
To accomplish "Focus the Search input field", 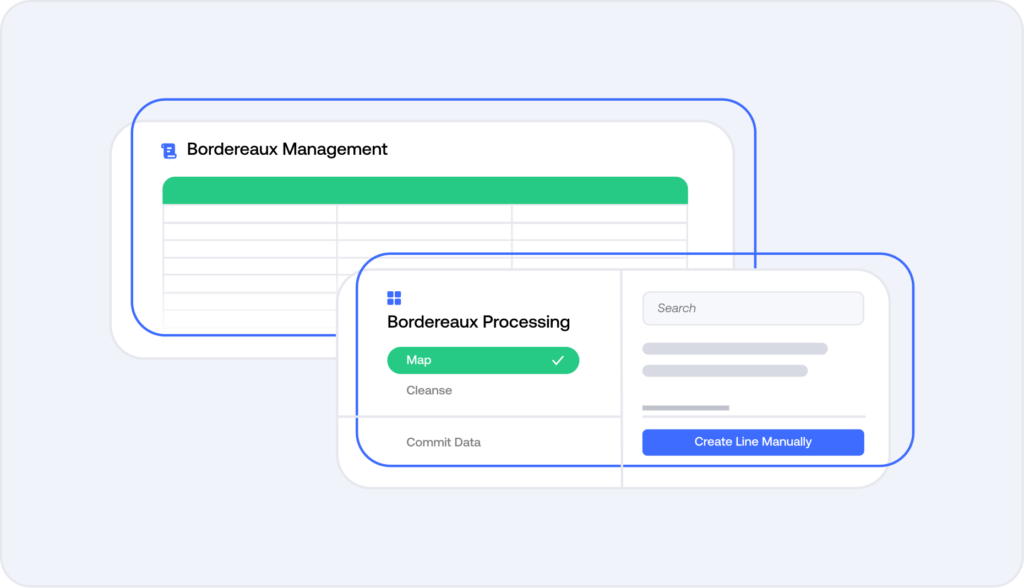I will click(x=752, y=308).
